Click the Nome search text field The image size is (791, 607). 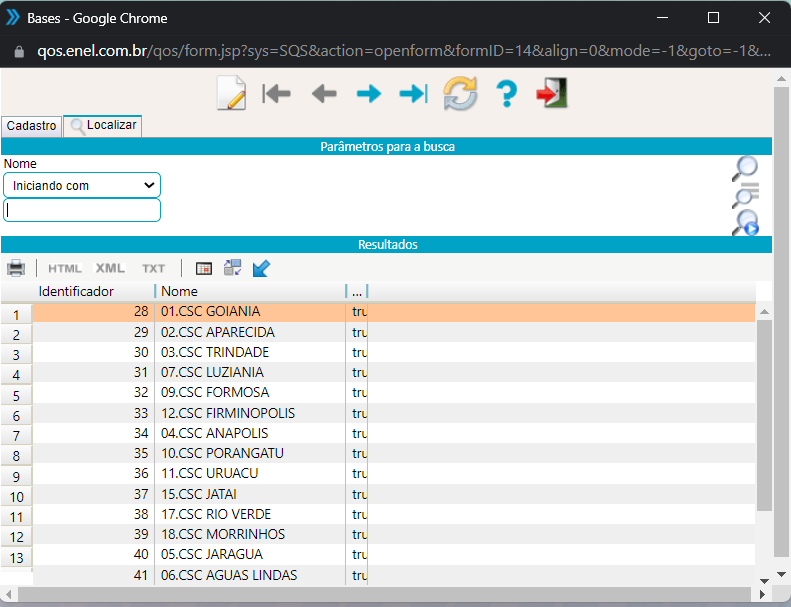tap(82, 210)
